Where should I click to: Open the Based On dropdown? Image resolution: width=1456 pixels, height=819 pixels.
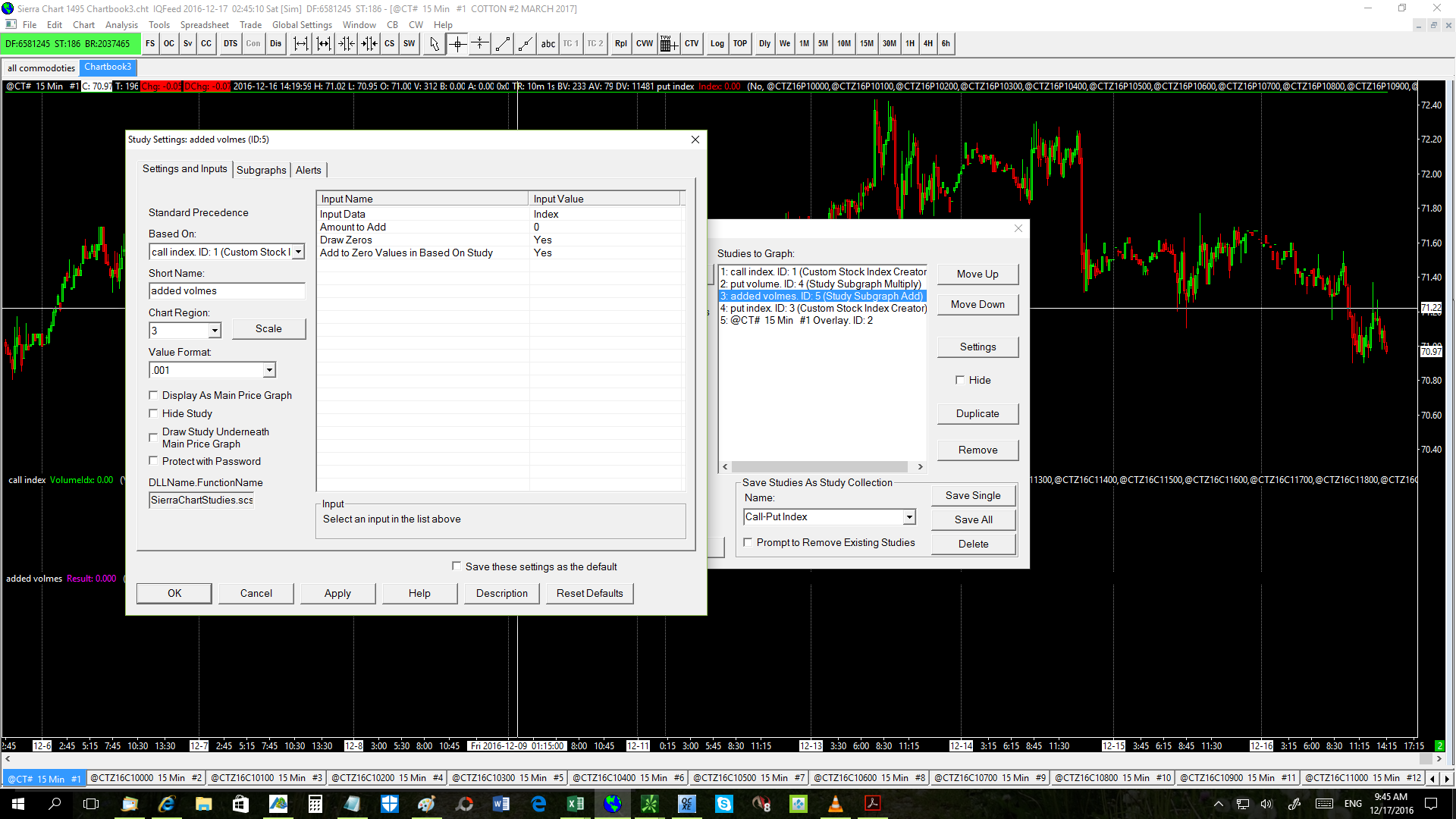[298, 253]
